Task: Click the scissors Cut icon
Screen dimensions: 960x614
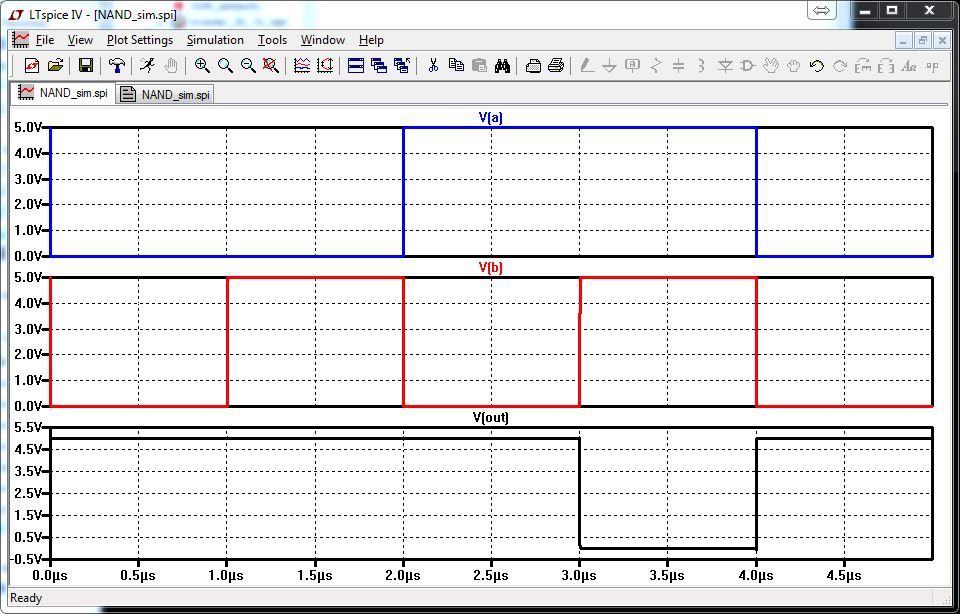Action: (x=433, y=66)
